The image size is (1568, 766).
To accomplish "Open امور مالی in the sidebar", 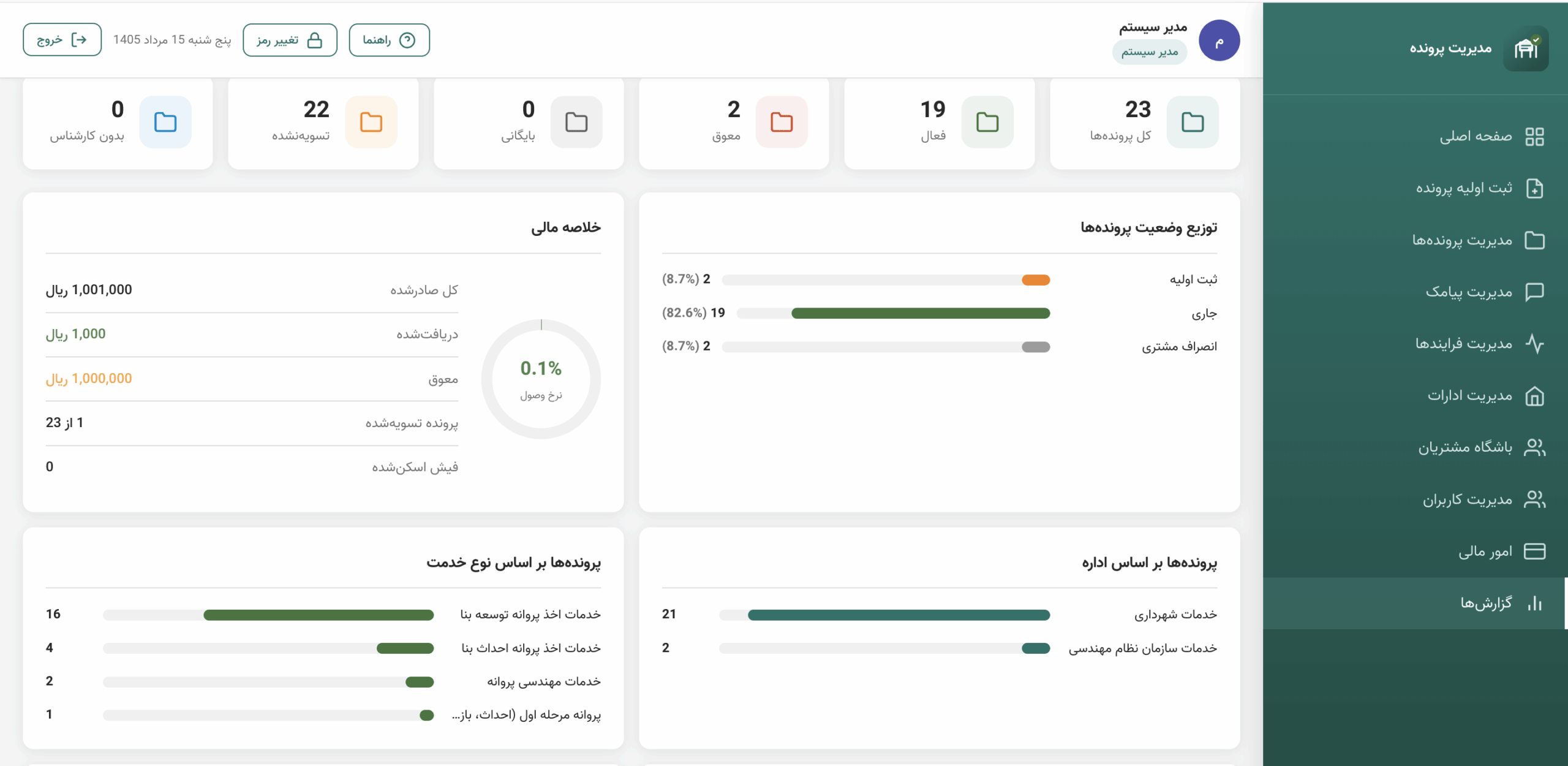I will 1415,552.
